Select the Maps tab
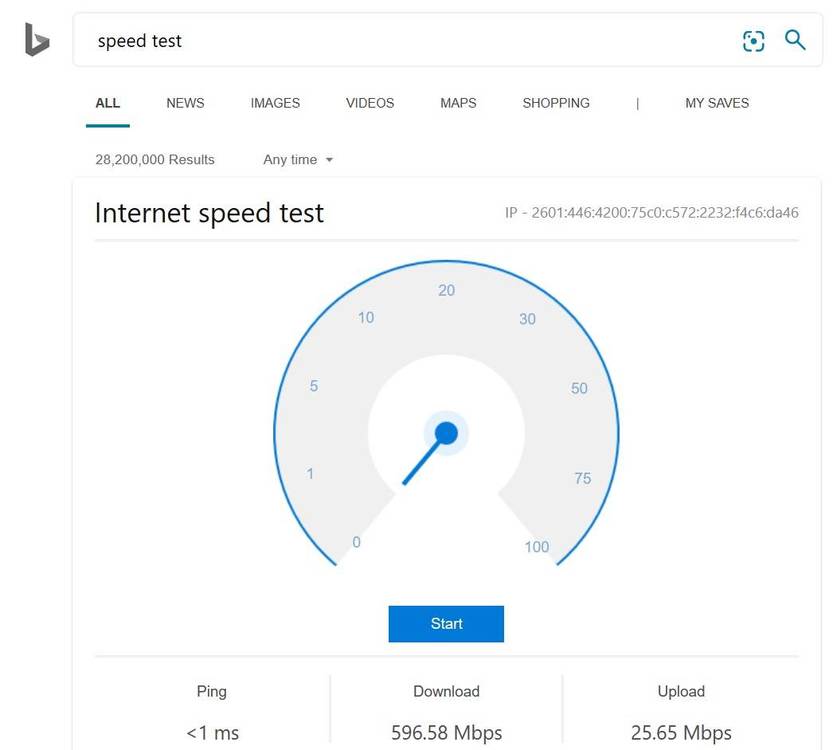Image resolution: width=837 pixels, height=750 pixels. click(458, 103)
